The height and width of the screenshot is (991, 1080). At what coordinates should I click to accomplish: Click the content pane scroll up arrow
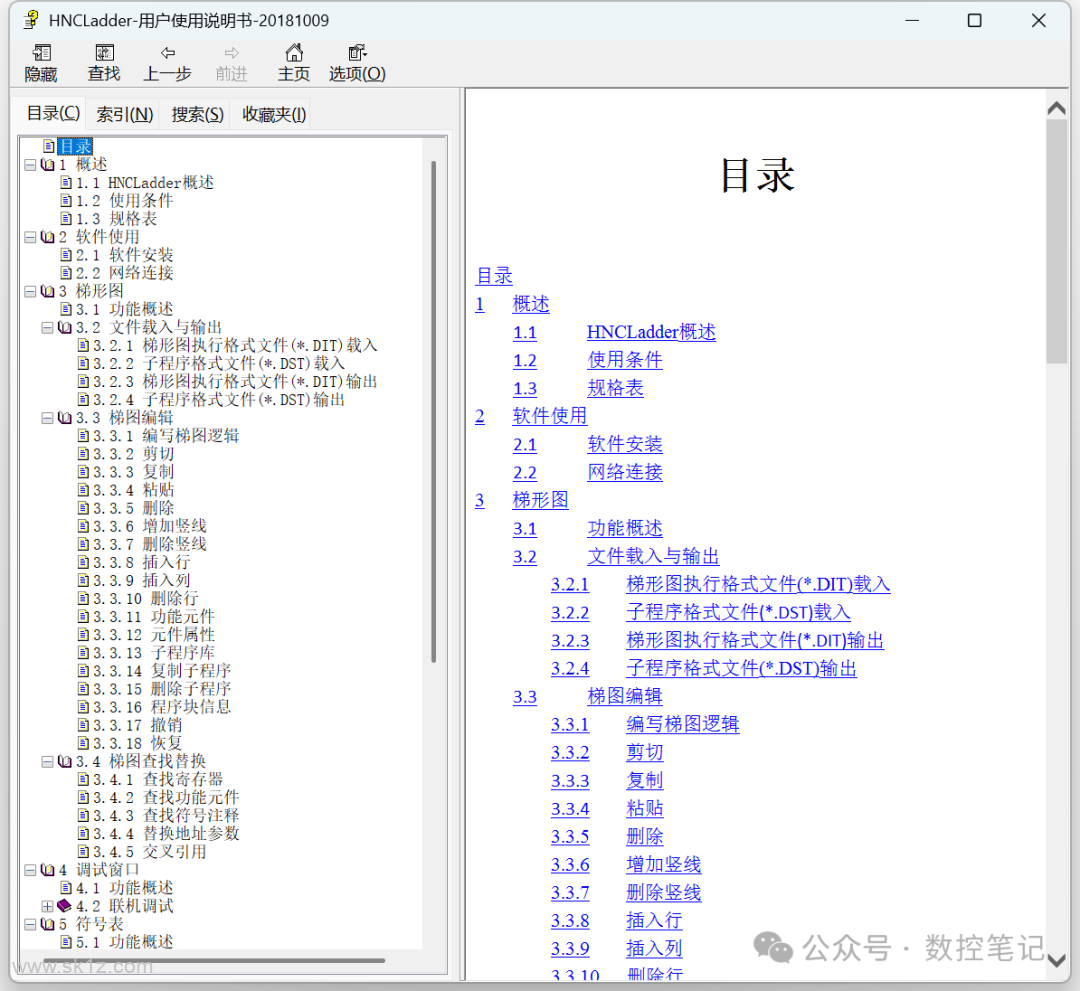coord(1057,108)
